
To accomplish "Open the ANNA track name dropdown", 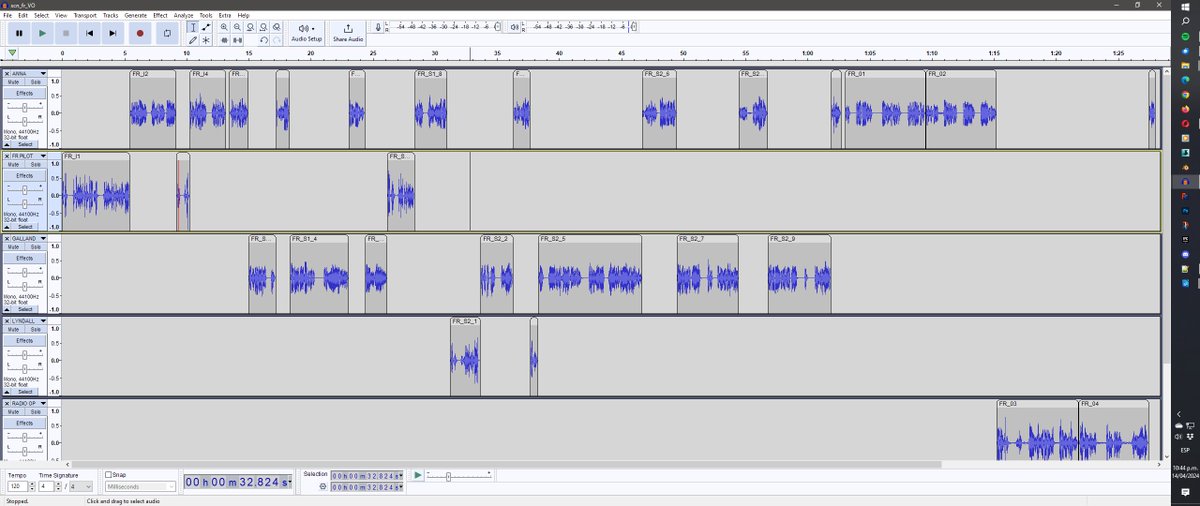I will [x=43, y=73].
